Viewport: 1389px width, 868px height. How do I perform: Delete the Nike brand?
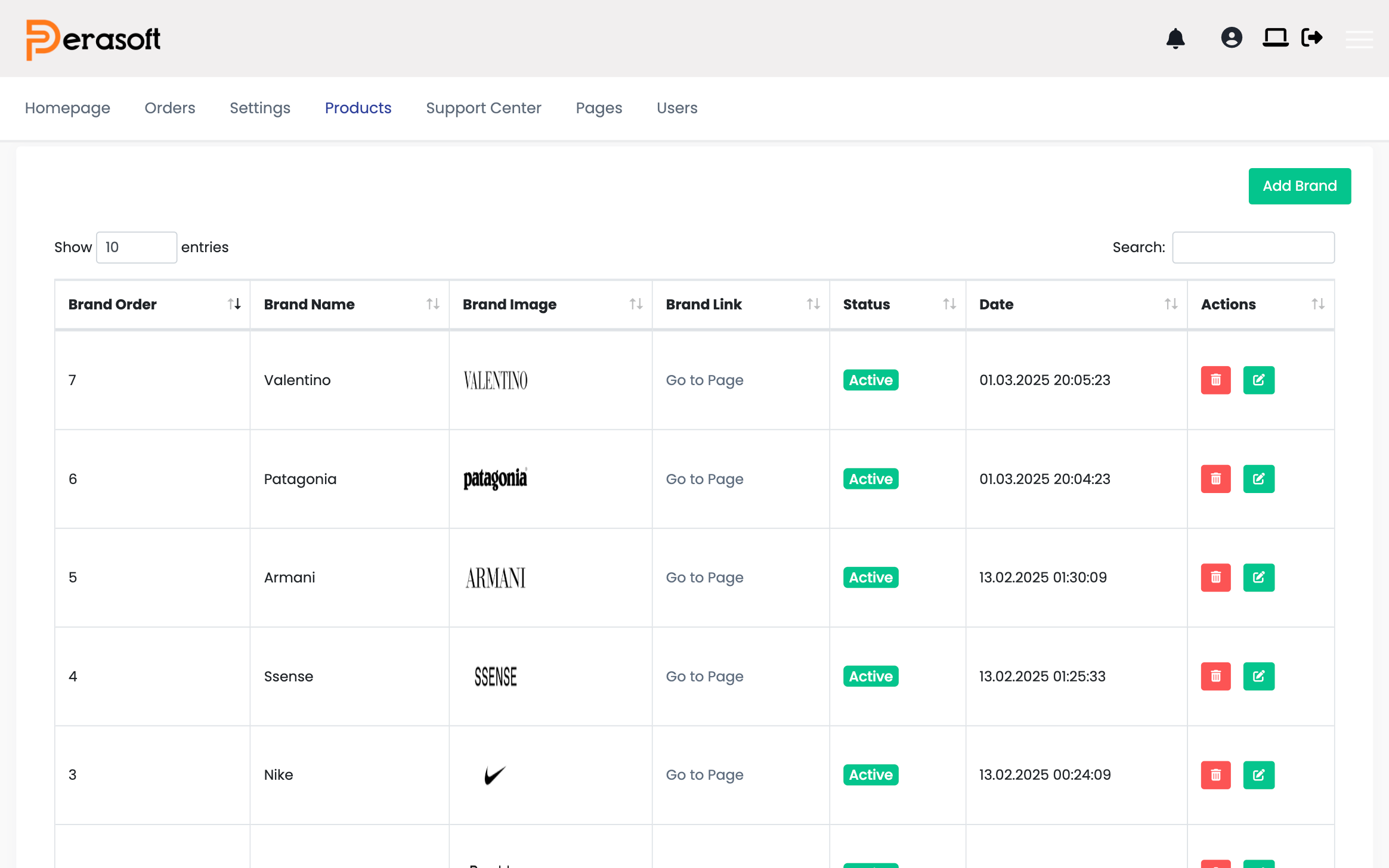(1215, 775)
